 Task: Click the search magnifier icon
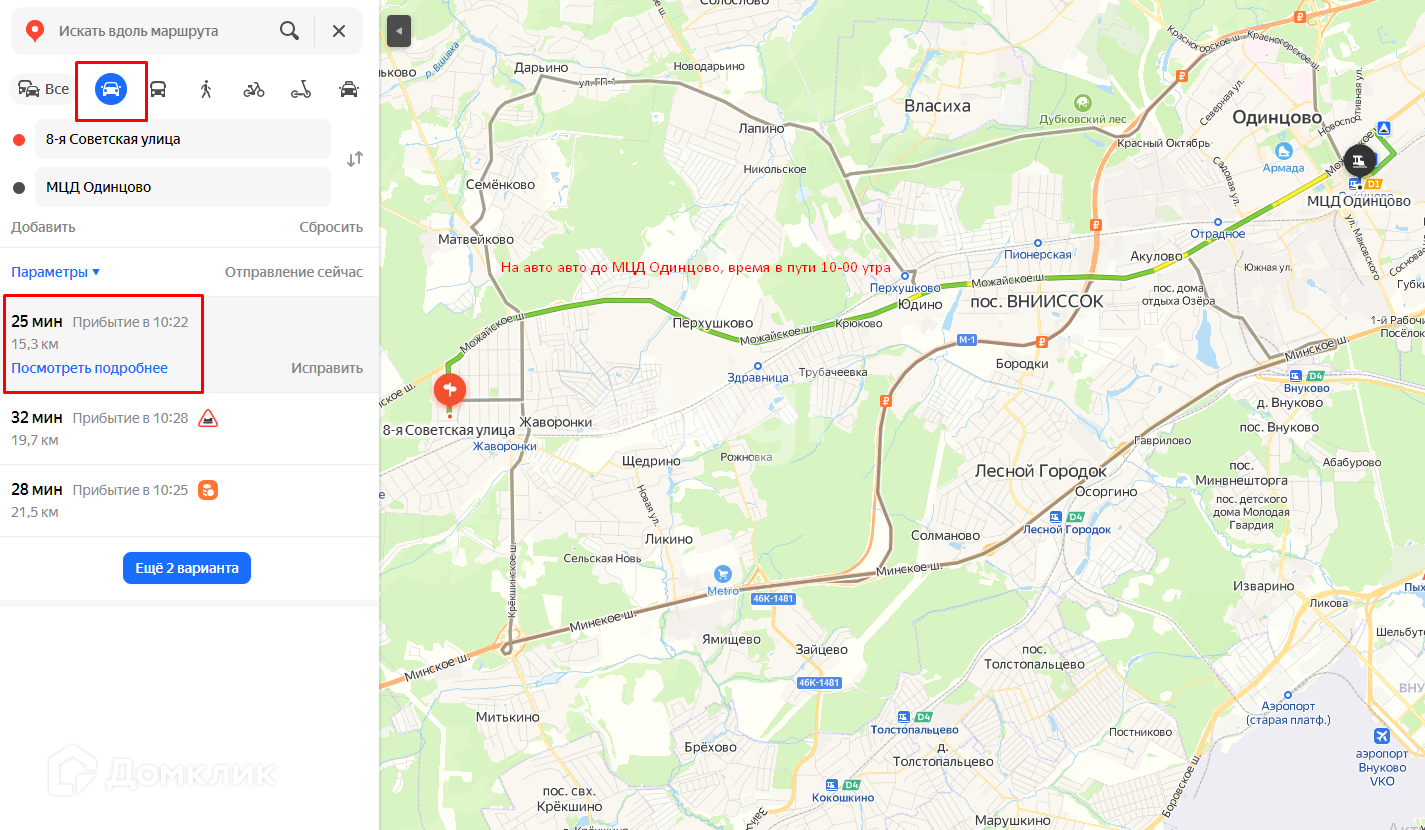click(289, 31)
